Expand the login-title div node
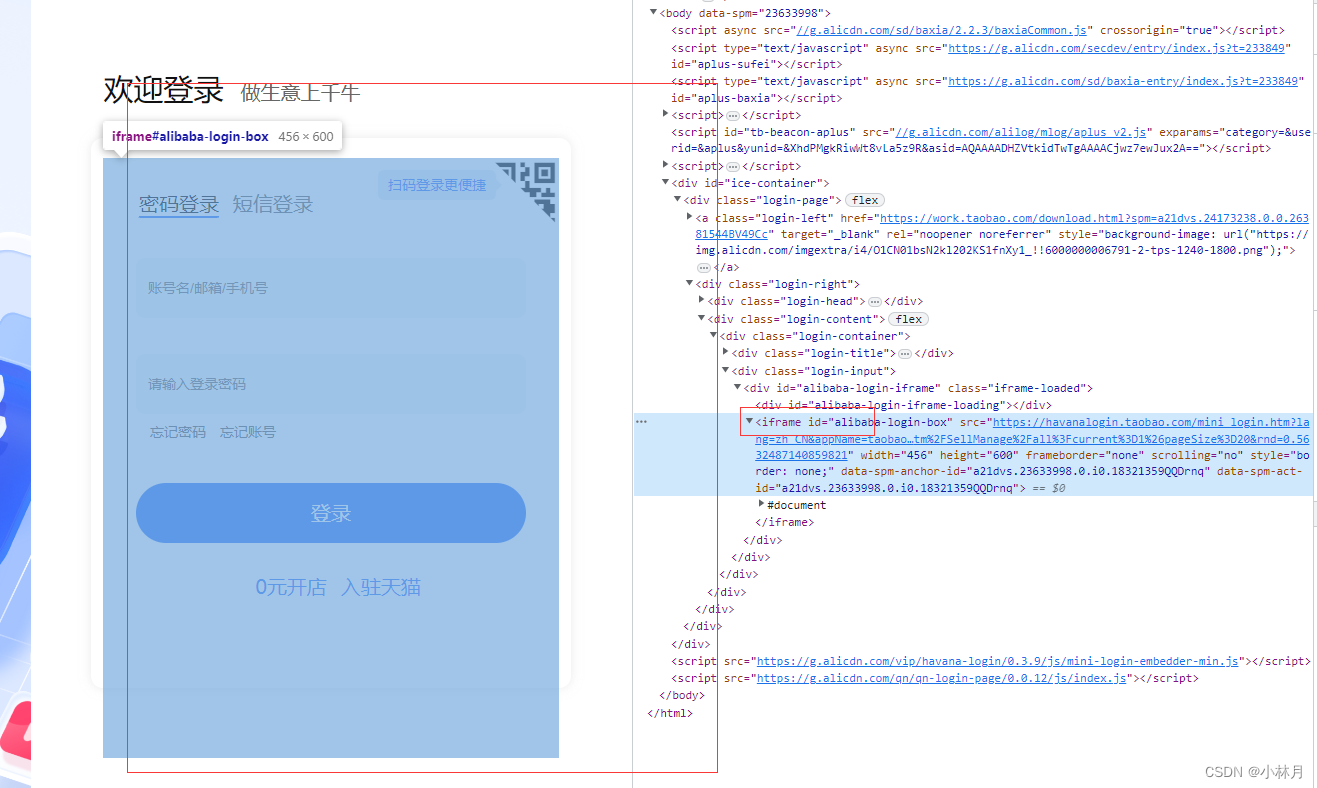1317x788 pixels. click(726, 353)
